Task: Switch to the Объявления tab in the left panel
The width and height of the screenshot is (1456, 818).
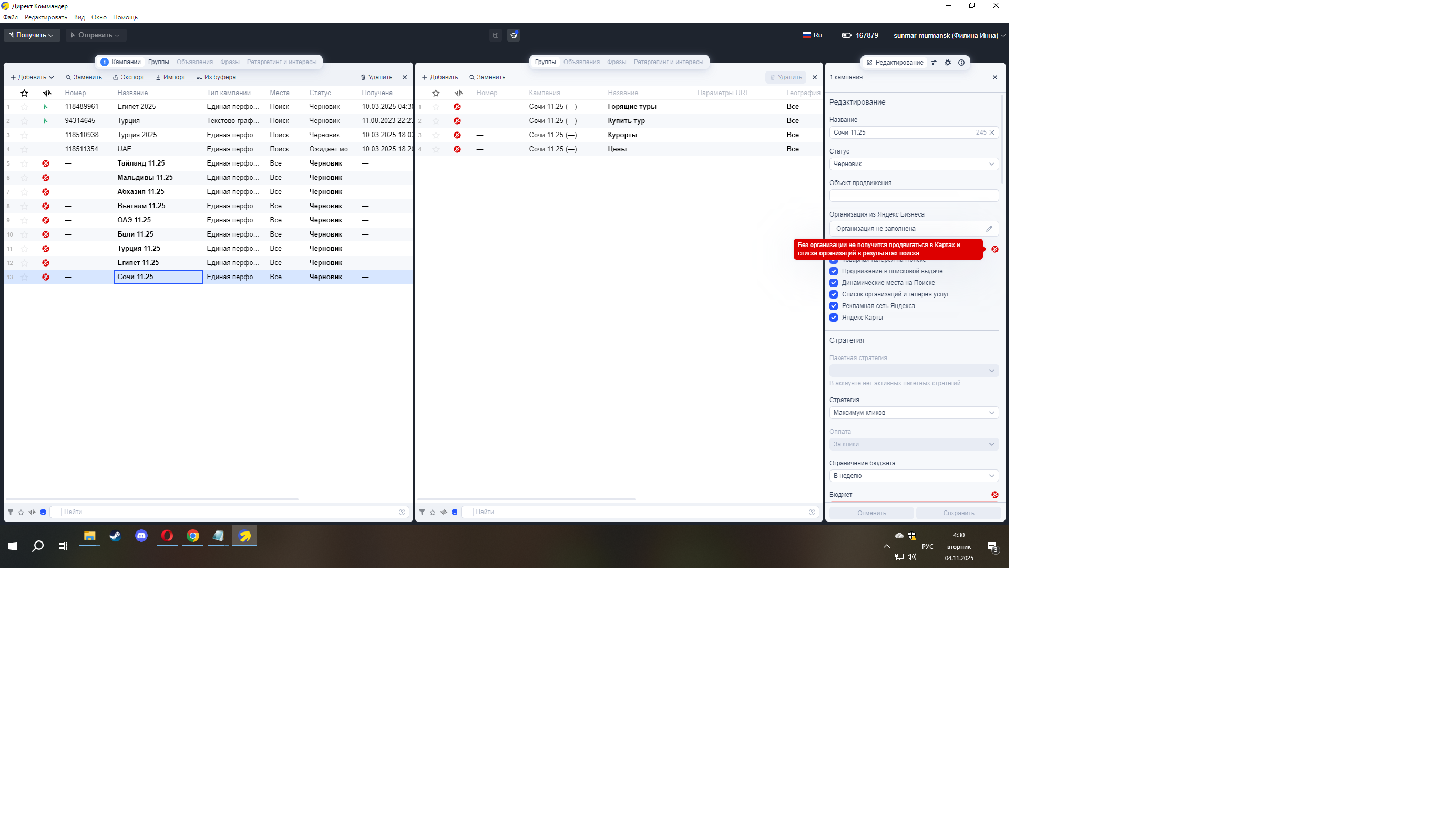Action: (194, 62)
